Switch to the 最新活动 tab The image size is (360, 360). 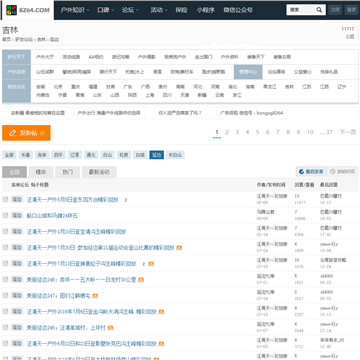(x=99, y=172)
